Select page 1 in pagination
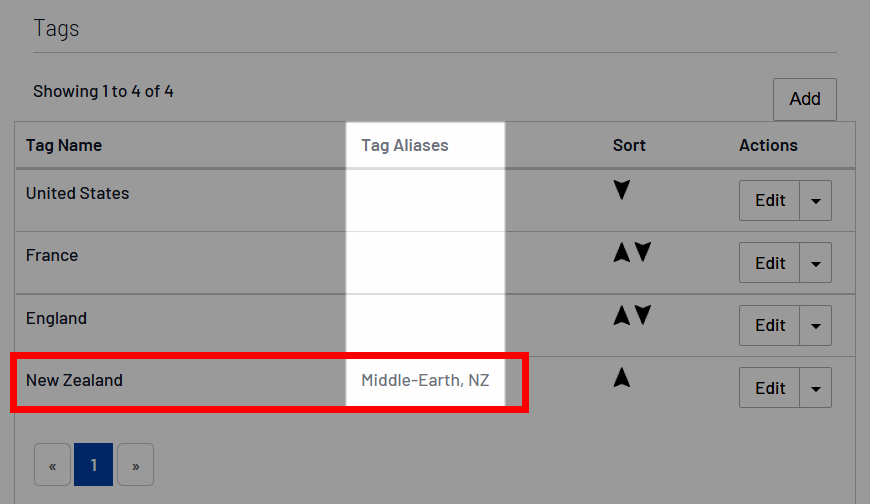The image size is (870, 504). click(x=93, y=465)
